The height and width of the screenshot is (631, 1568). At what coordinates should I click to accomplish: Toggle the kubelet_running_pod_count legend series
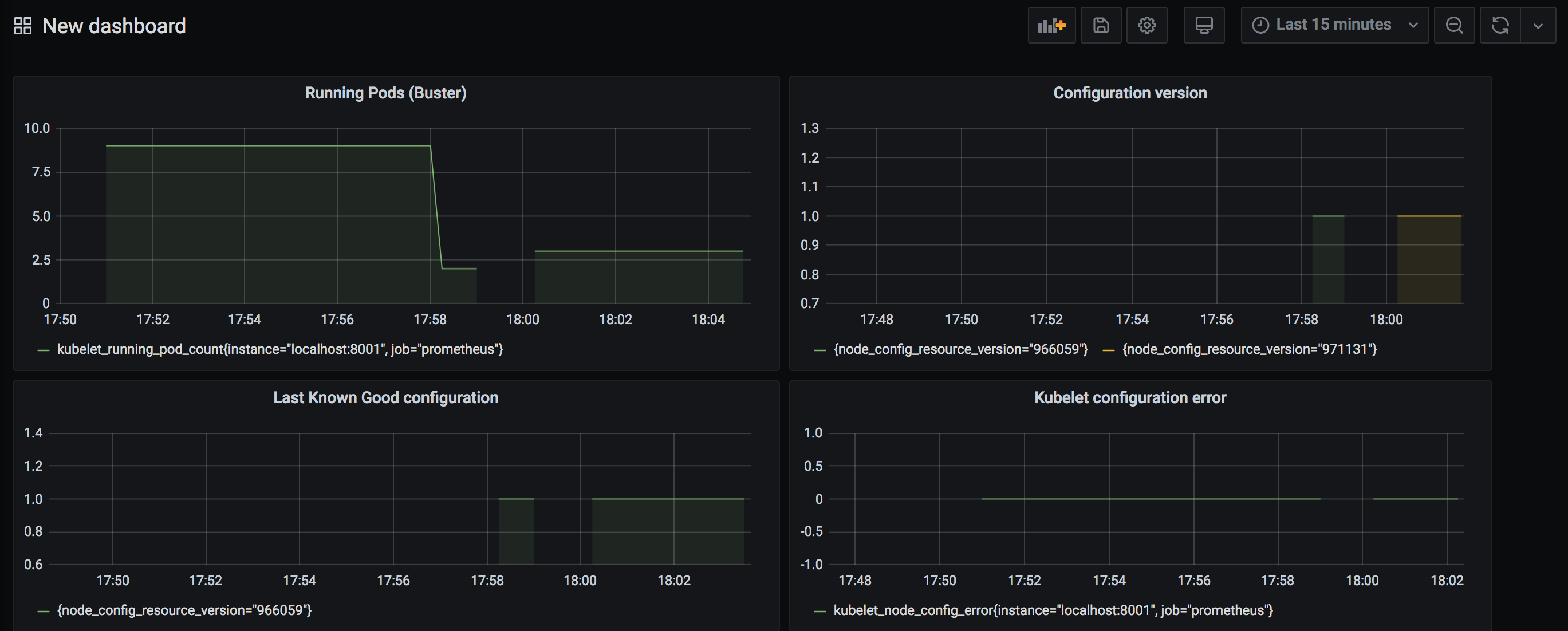pos(279,349)
